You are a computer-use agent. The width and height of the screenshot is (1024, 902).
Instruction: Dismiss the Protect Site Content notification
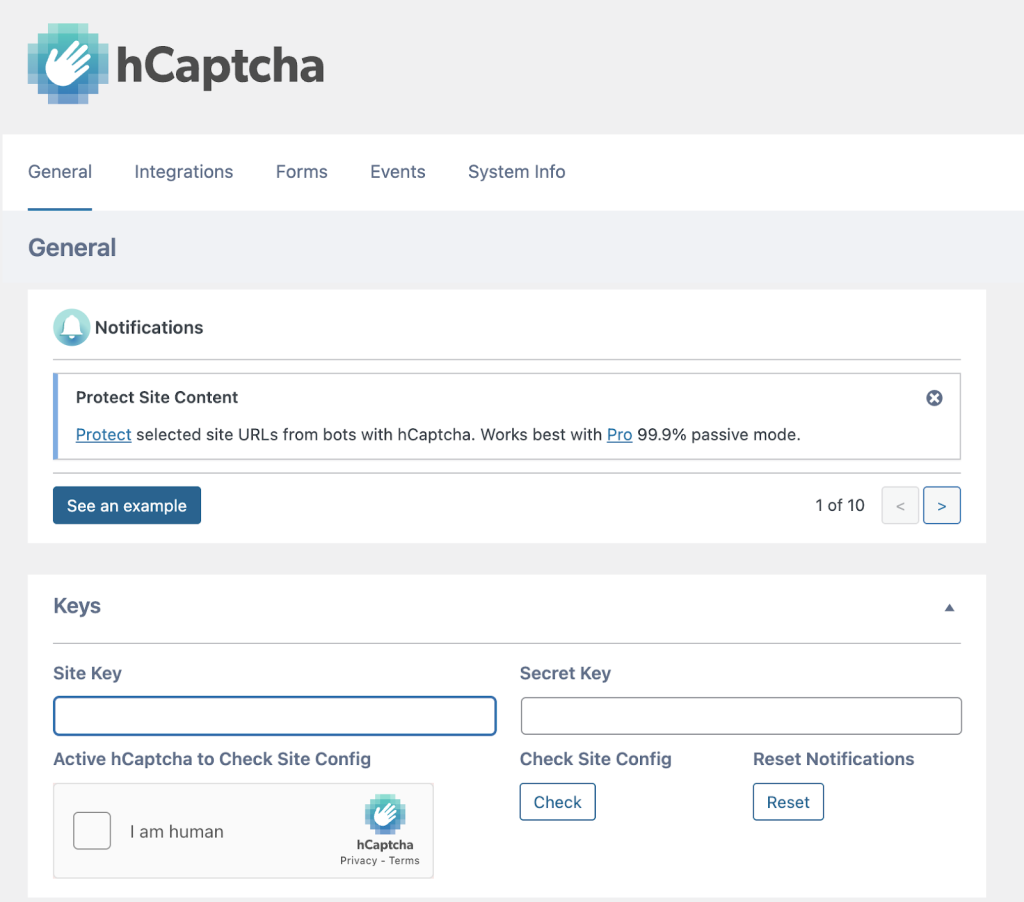pyautogui.click(x=934, y=398)
